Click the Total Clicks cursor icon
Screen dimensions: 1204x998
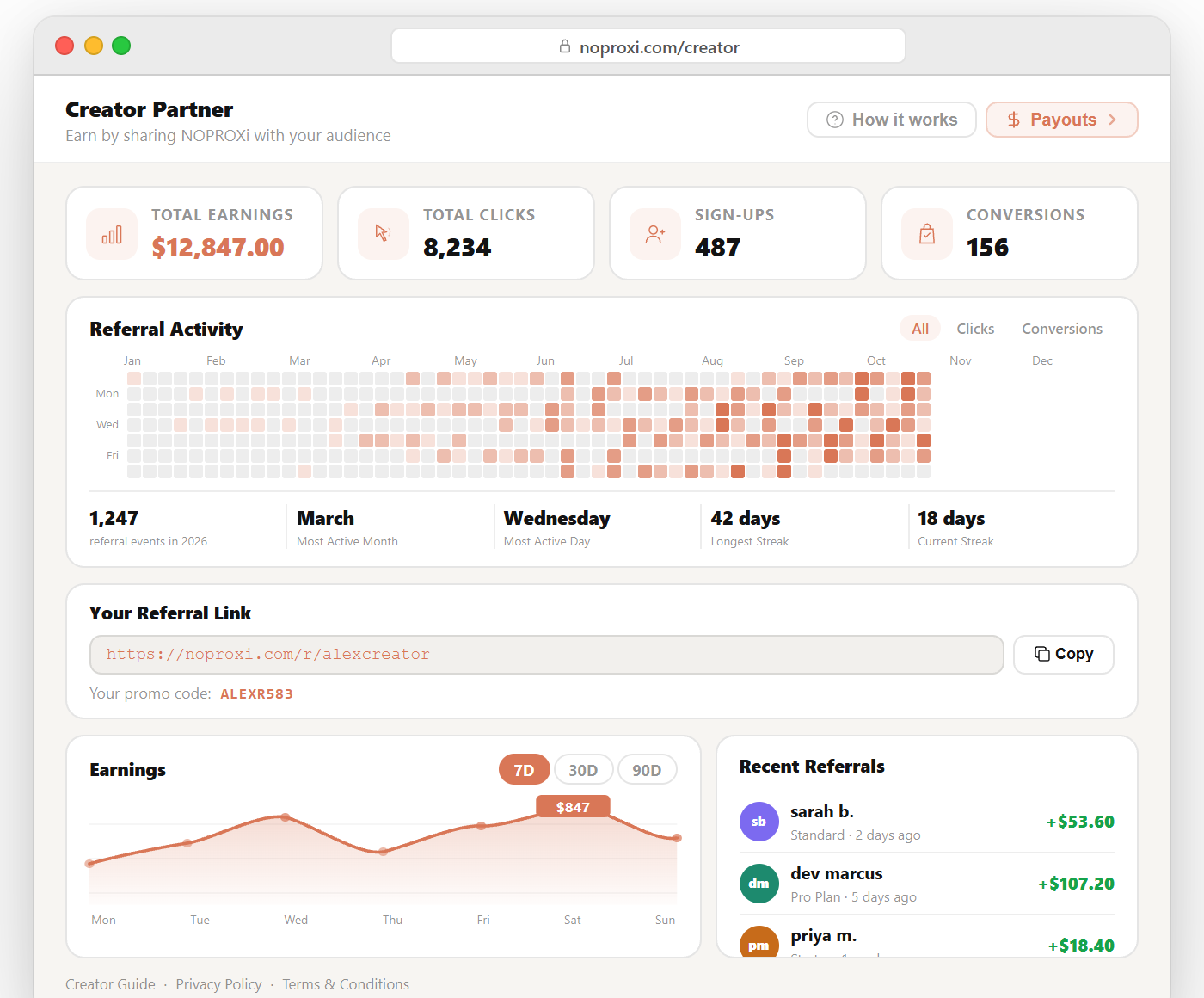coord(384,234)
